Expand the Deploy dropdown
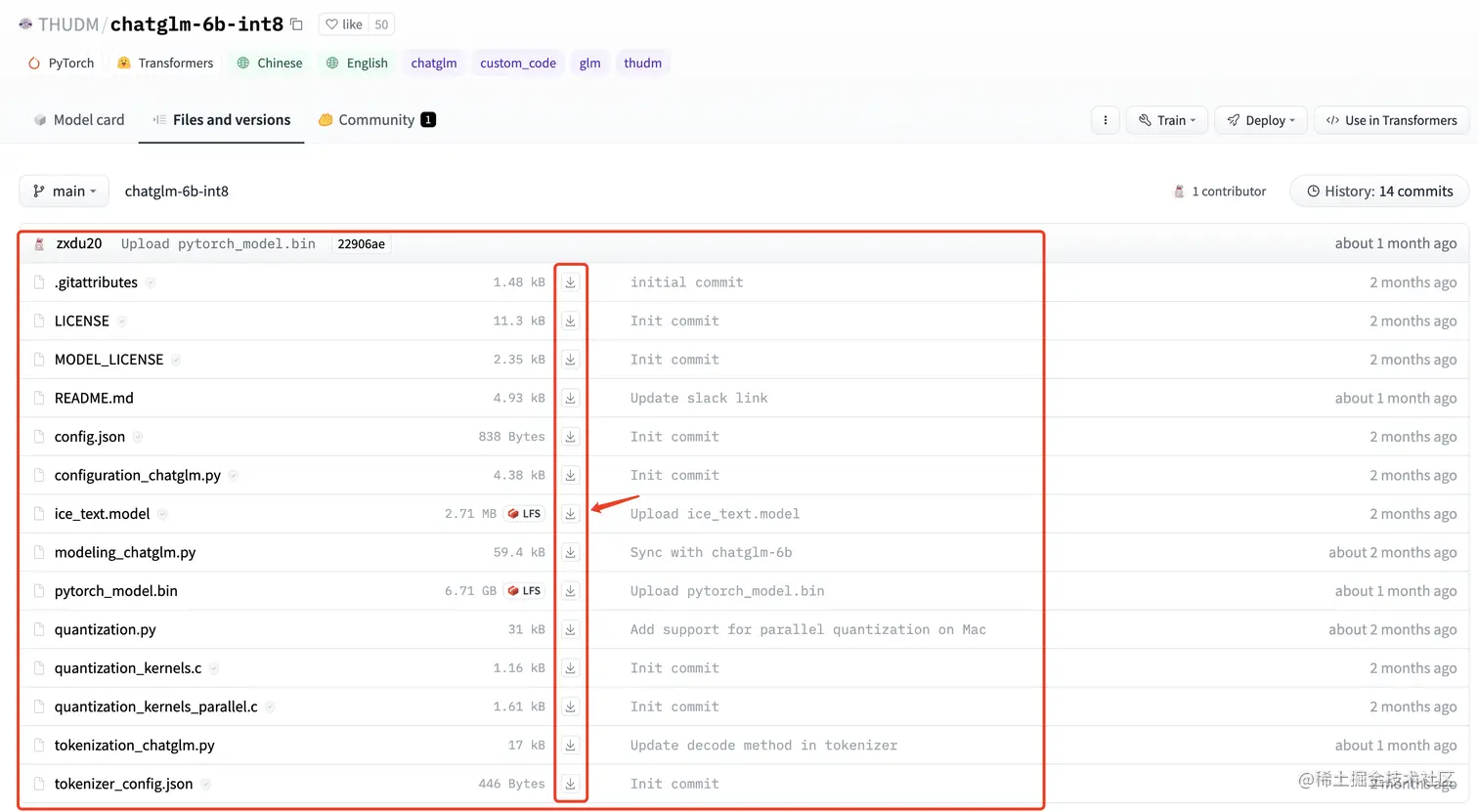This screenshot has width=1478, height=812. coord(1261,120)
